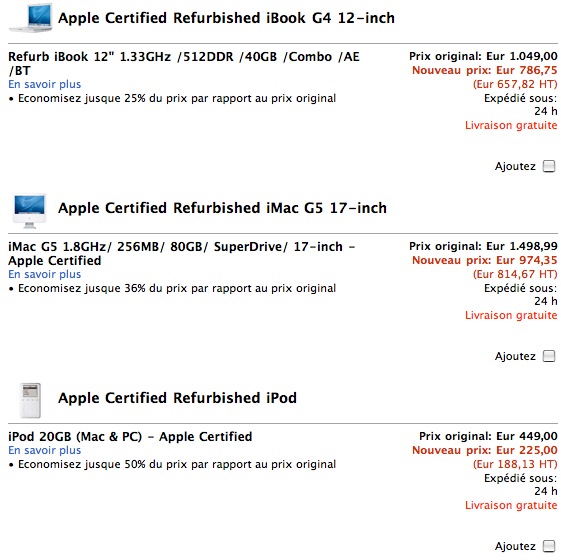Click the refurbished iPod product icon
Viewport: 561px width, 560px height.
click(x=30, y=400)
